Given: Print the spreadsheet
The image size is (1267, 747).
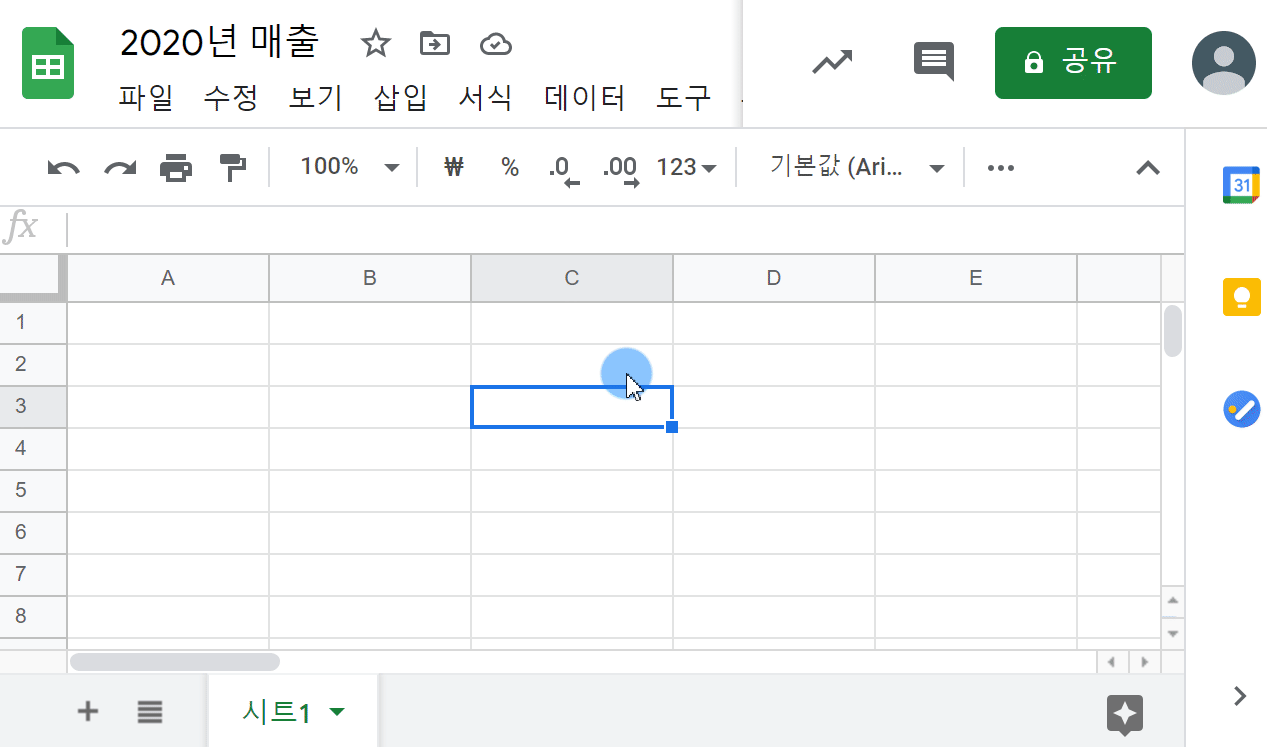Looking at the screenshot, I should [177, 168].
